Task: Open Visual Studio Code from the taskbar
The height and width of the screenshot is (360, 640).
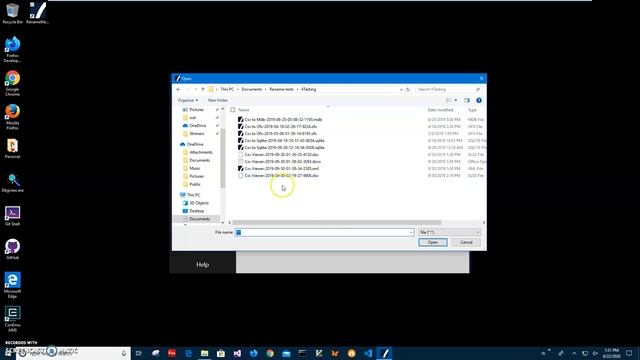Action: (x=368, y=353)
